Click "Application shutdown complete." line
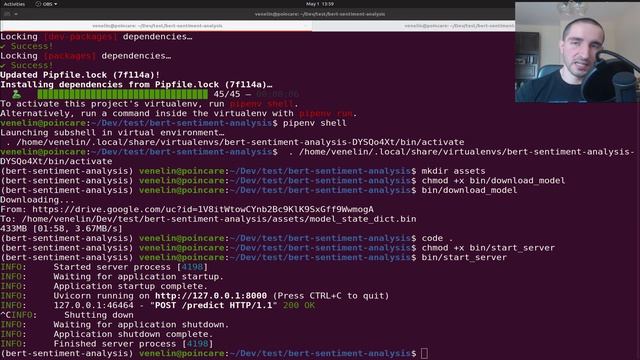The height and width of the screenshot is (360, 640). [x=133, y=334]
